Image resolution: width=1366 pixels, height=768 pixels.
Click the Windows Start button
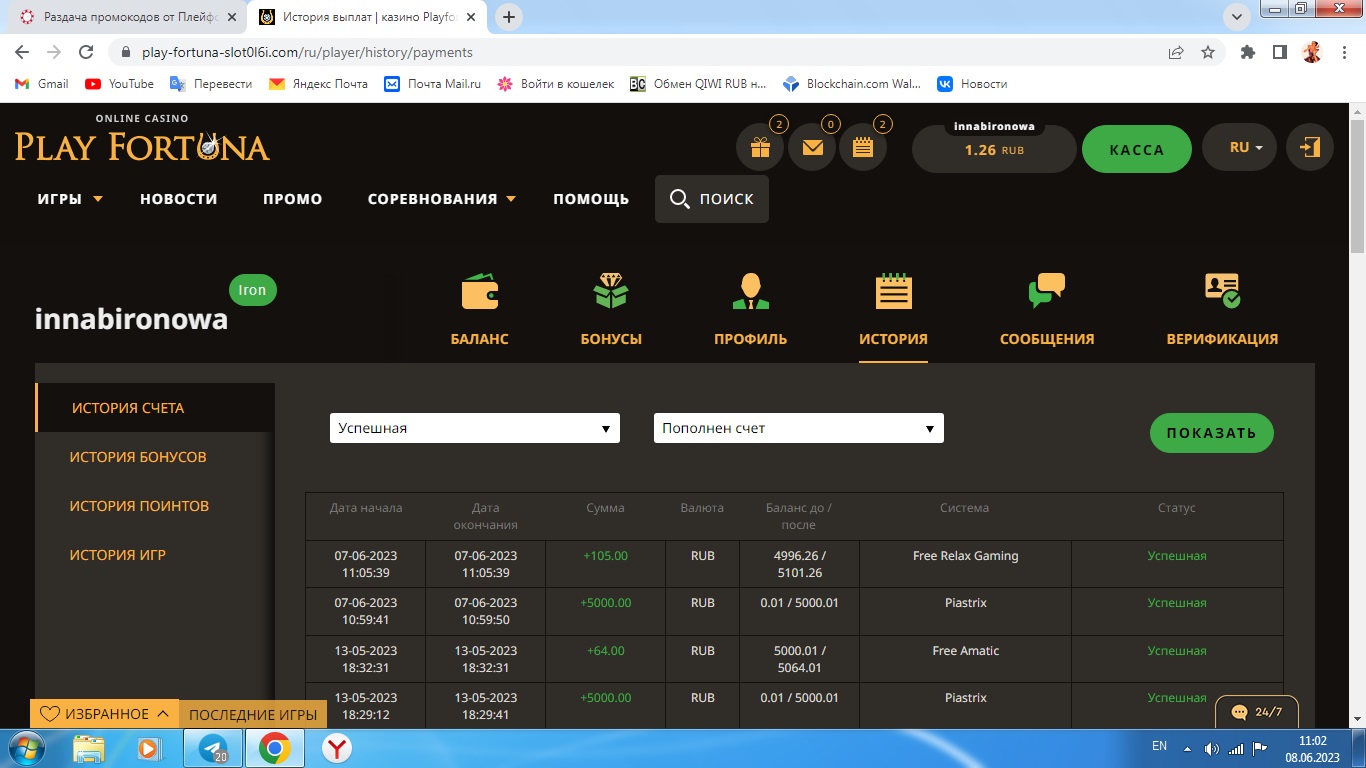click(x=26, y=748)
